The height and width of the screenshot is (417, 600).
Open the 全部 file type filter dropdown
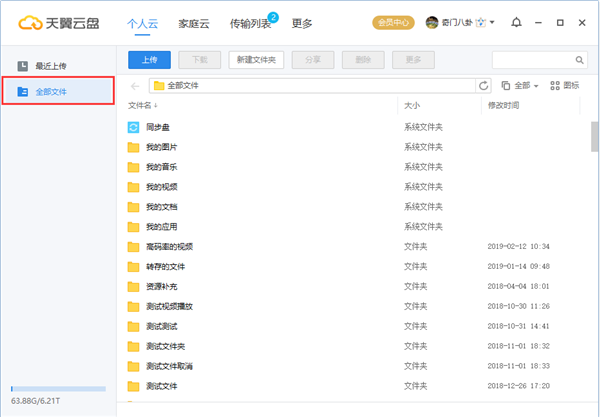[520, 85]
